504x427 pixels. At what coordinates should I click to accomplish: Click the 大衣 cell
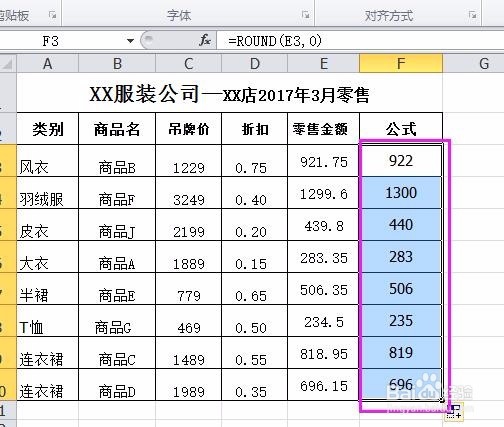tap(48, 257)
